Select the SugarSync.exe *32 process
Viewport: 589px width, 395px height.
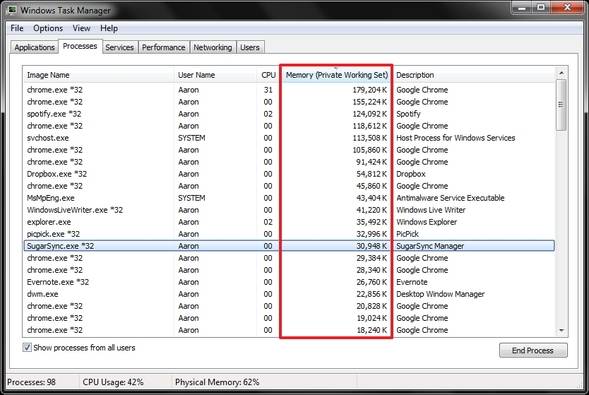click(289, 246)
